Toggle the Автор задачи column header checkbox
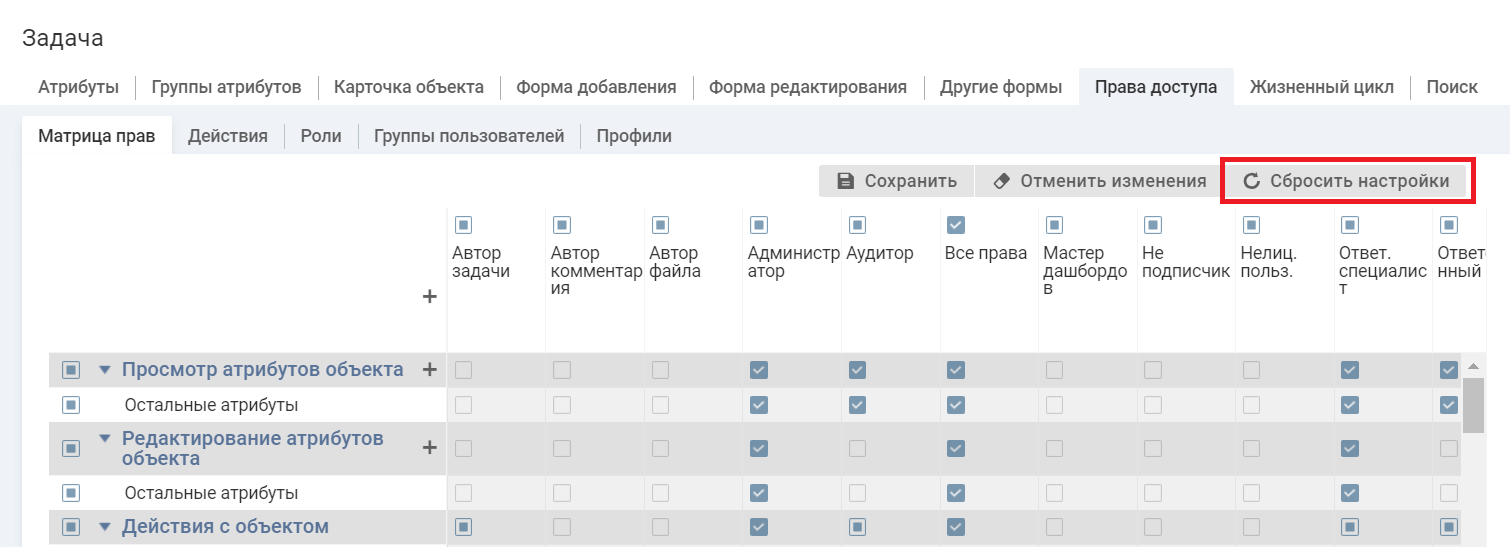1510x547 pixels. (x=463, y=225)
